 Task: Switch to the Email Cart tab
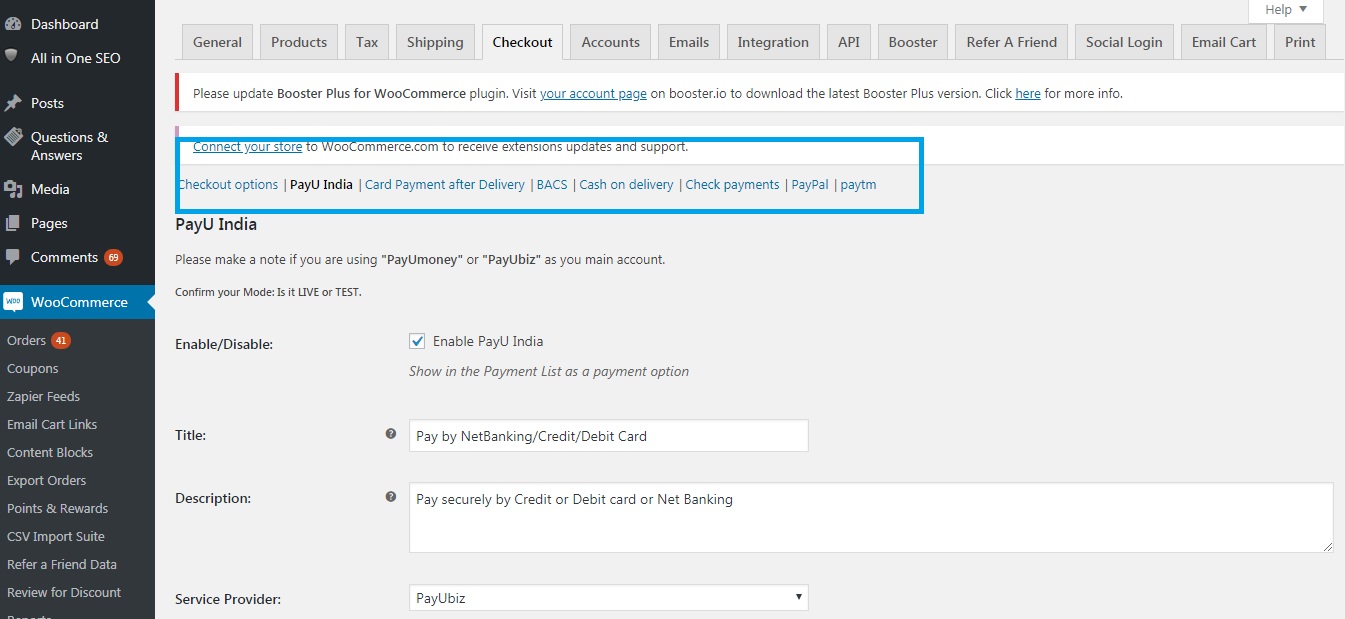point(1224,42)
